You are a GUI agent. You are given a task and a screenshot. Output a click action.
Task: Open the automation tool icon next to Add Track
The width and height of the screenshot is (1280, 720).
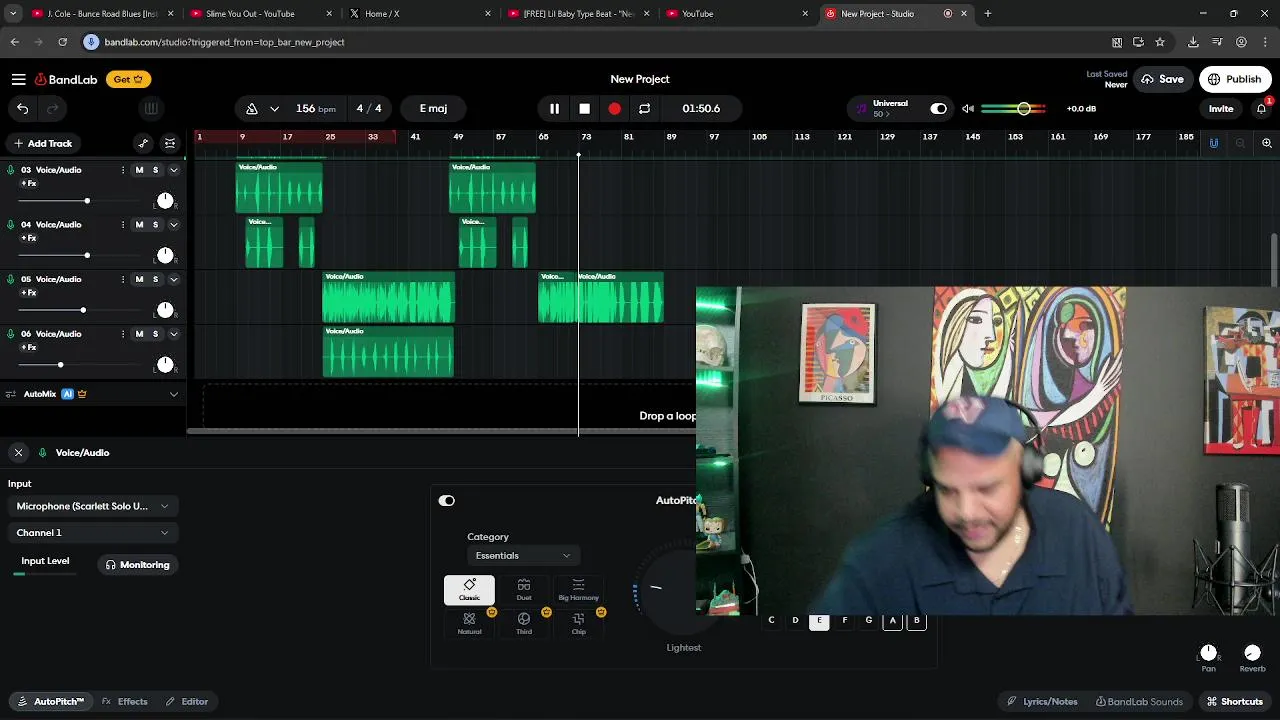(x=143, y=143)
